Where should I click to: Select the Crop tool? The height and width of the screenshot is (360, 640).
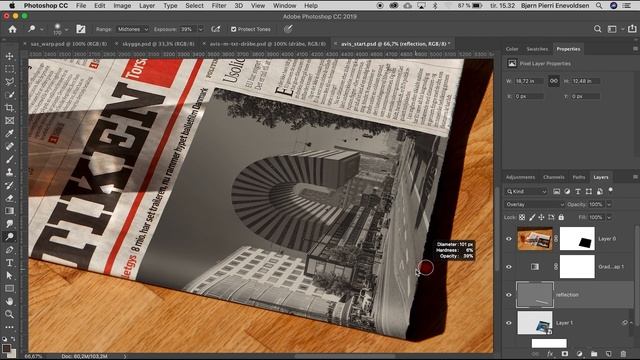coord(9,108)
